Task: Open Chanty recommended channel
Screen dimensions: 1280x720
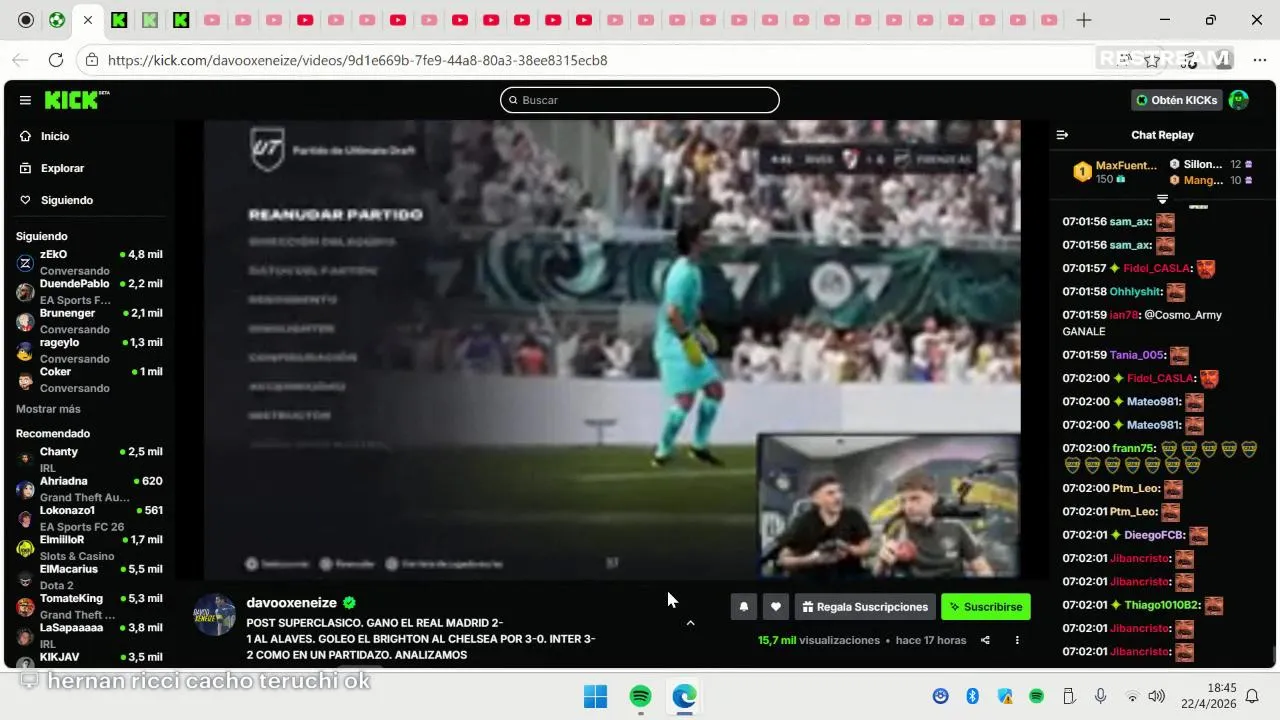Action: [x=89, y=459]
